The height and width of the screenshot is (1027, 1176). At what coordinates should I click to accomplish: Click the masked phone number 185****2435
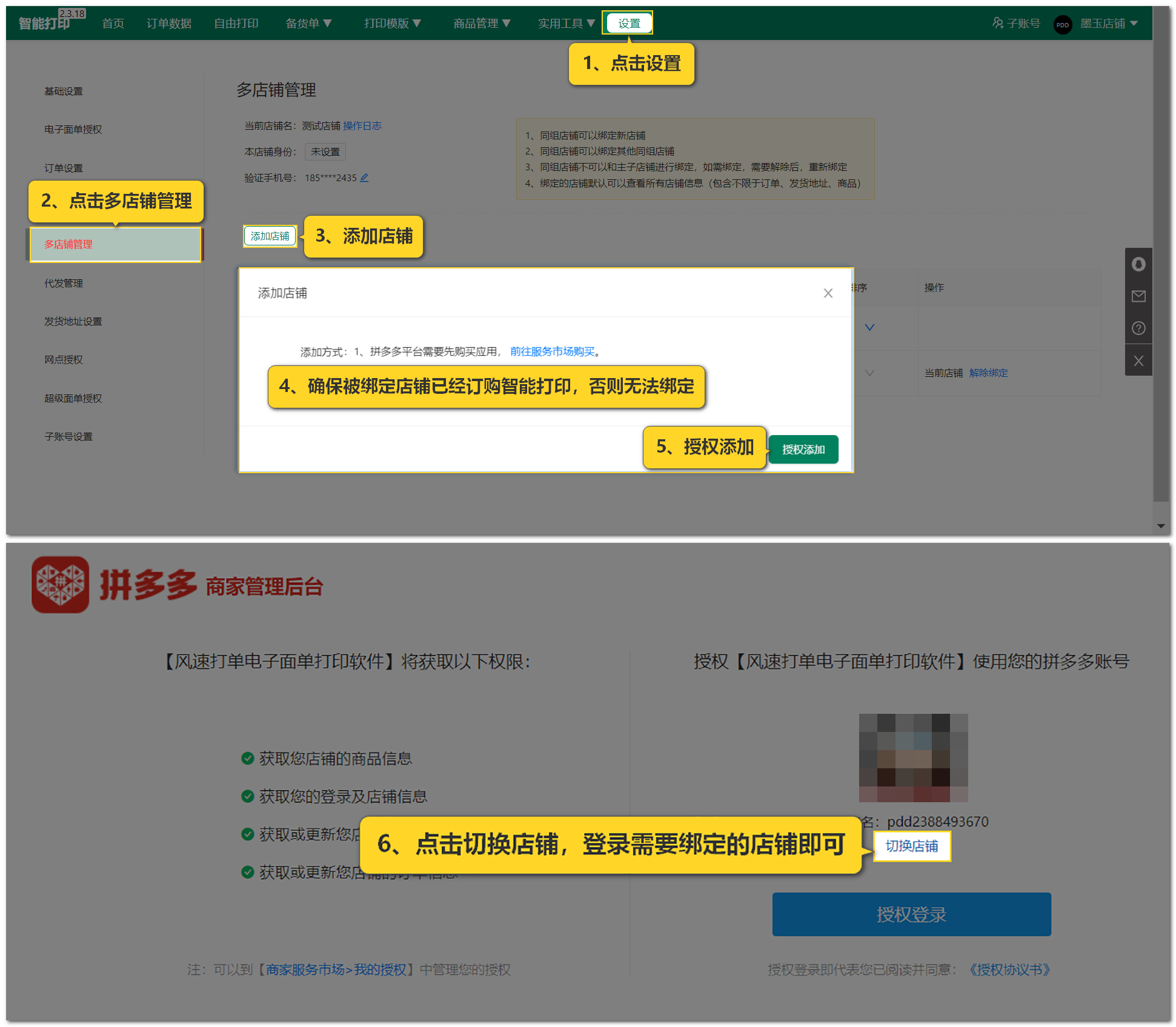[331, 178]
